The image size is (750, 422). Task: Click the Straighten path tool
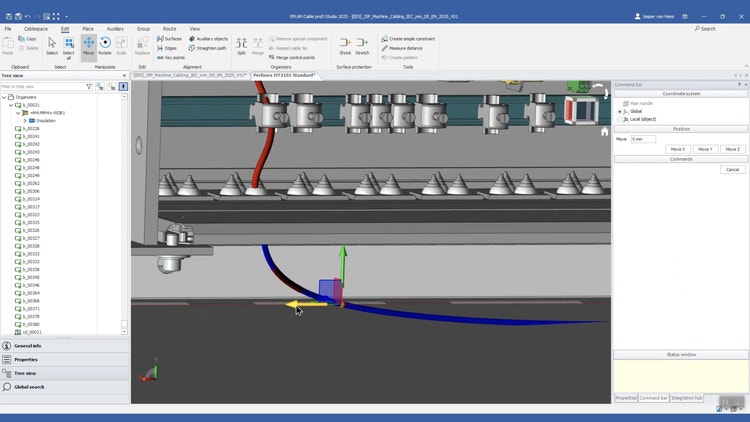tap(207, 48)
